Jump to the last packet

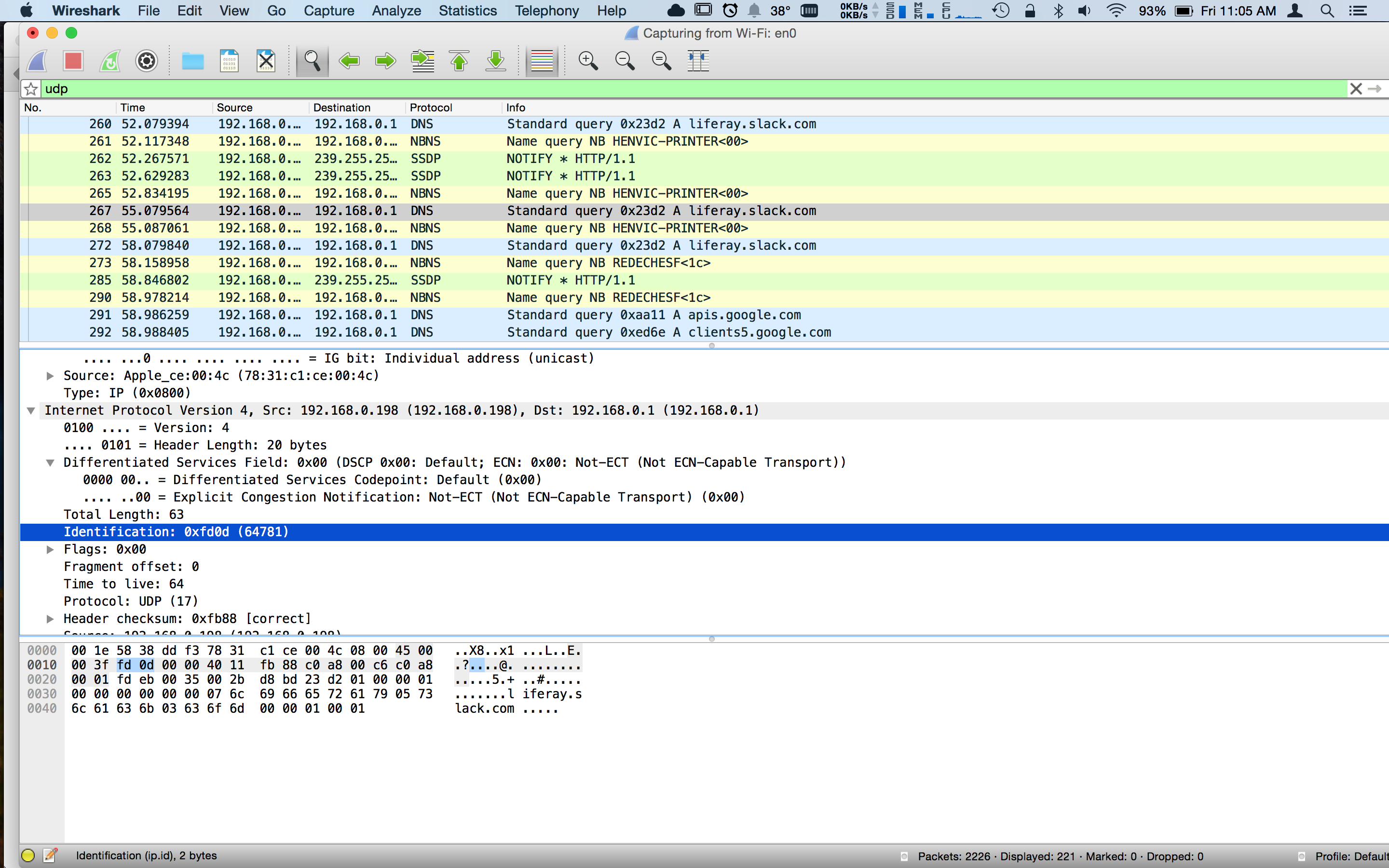tap(495, 61)
